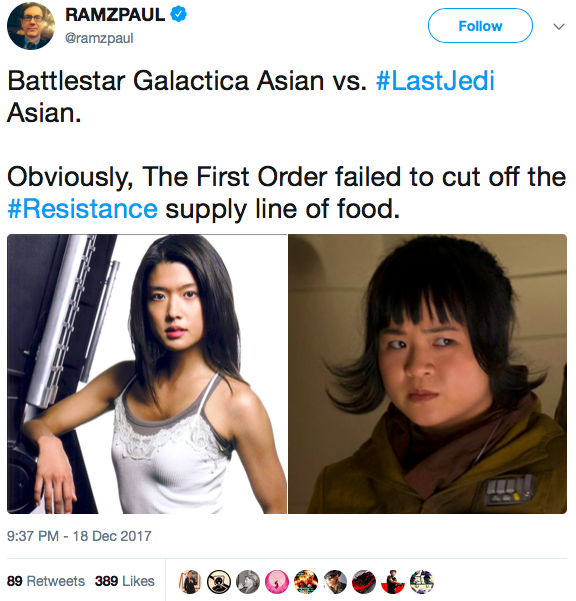
Task: Open the pink circular liker avatar
Action: [x=277, y=581]
